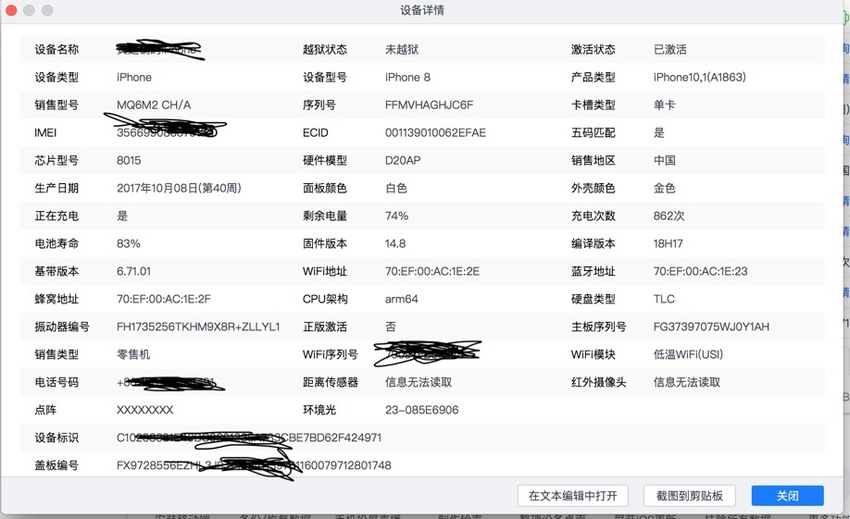Click hardware model D20AP

403,160
